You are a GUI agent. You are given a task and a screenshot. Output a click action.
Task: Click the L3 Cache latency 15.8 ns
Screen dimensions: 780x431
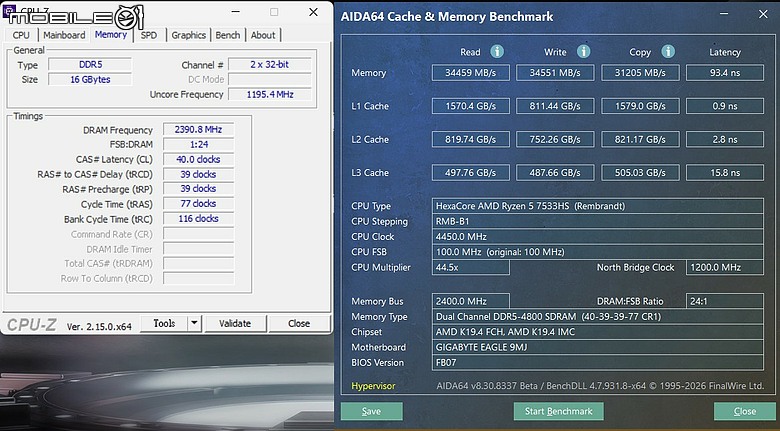pos(725,173)
